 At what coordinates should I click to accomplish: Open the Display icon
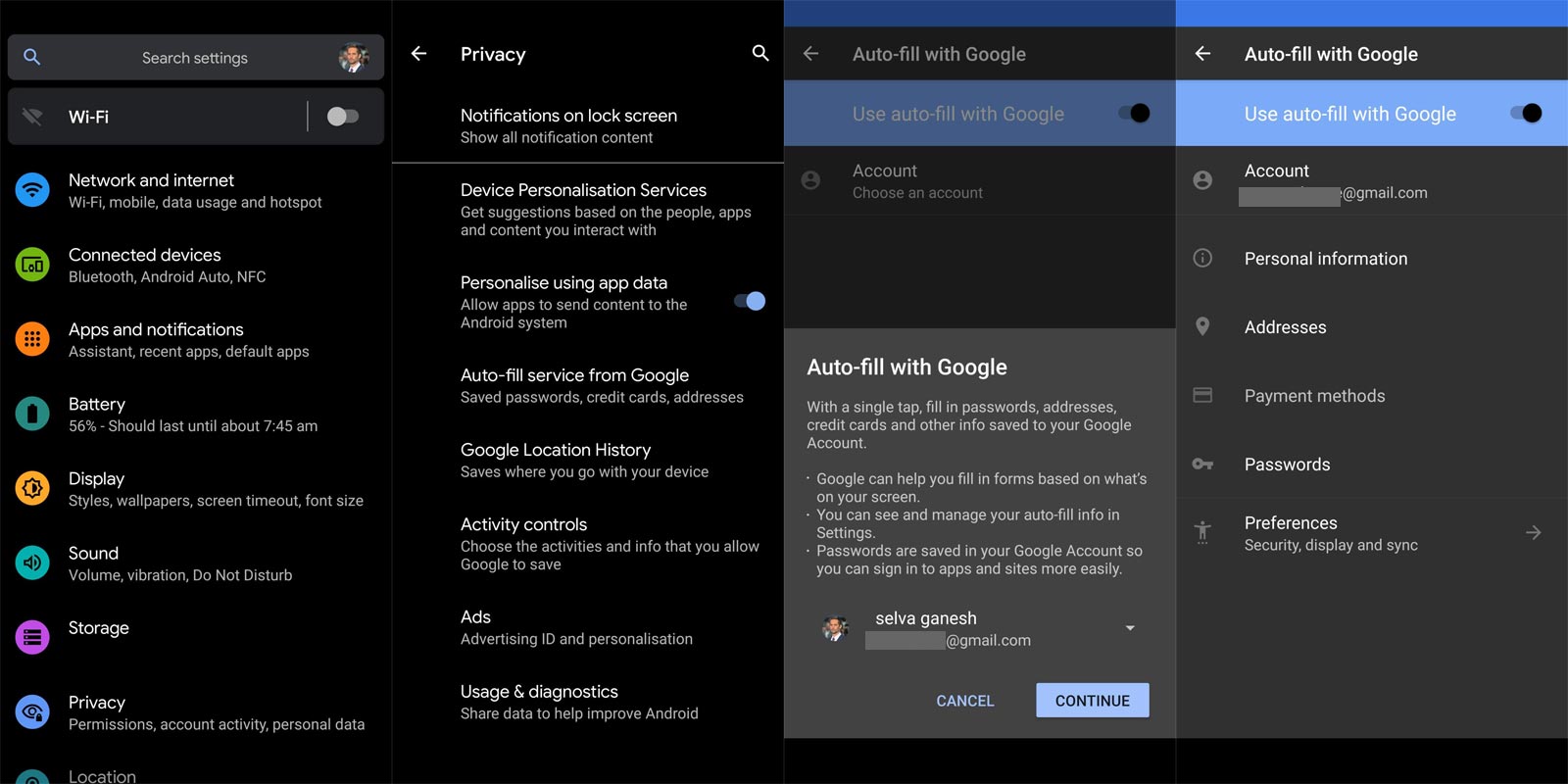(x=32, y=488)
